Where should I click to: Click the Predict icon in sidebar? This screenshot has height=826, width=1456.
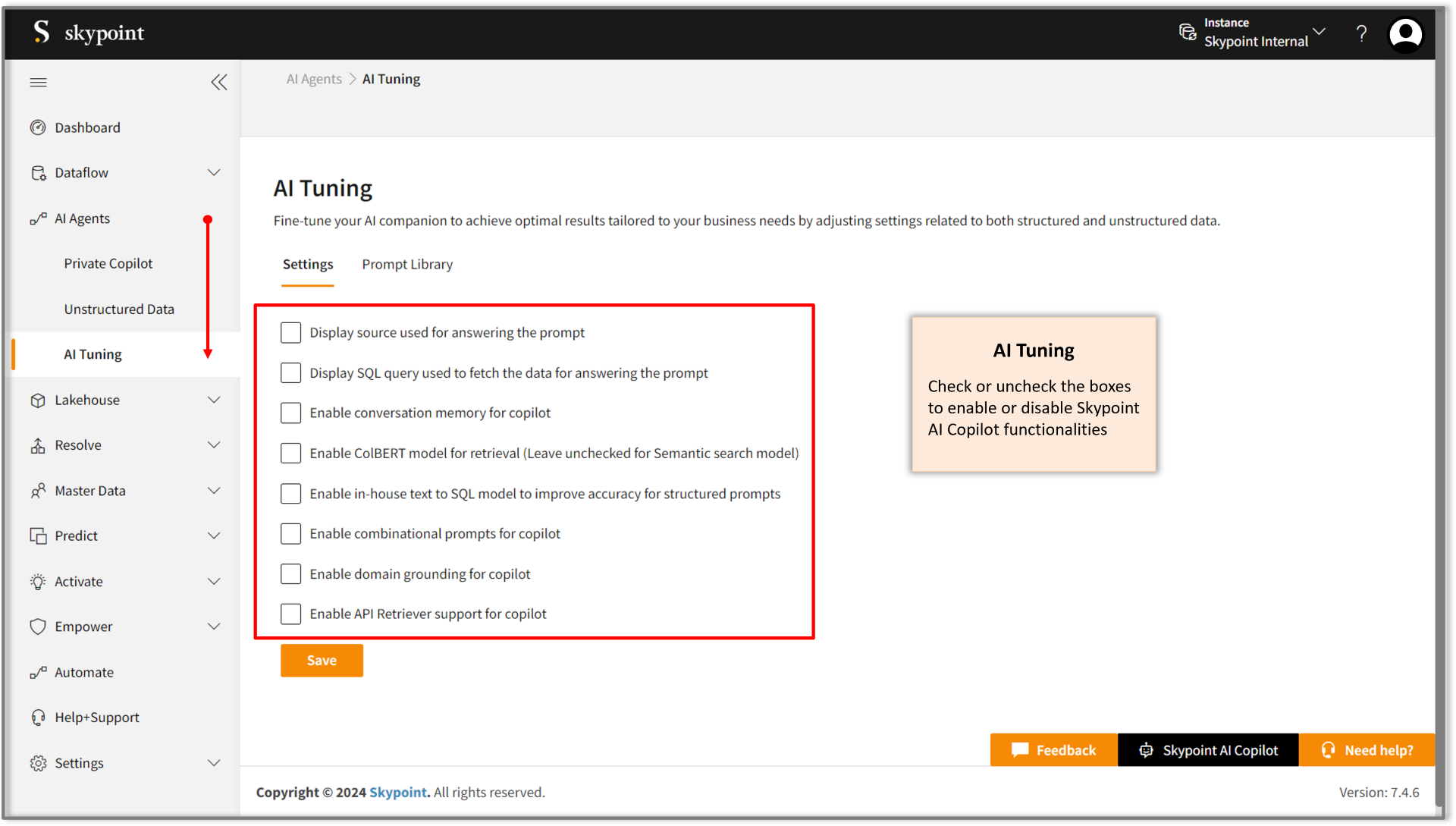(x=38, y=535)
